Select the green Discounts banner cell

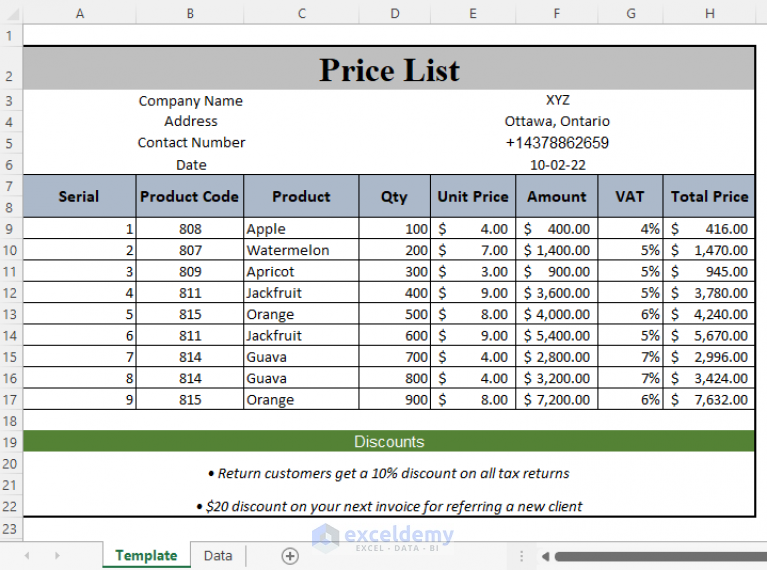[x=389, y=441]
